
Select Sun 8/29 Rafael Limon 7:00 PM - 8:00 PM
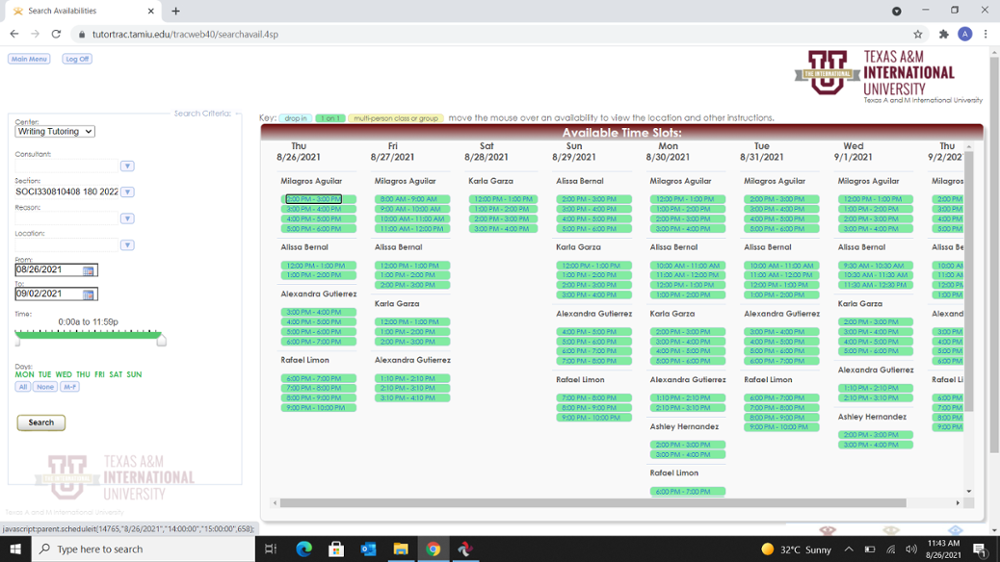594,398
